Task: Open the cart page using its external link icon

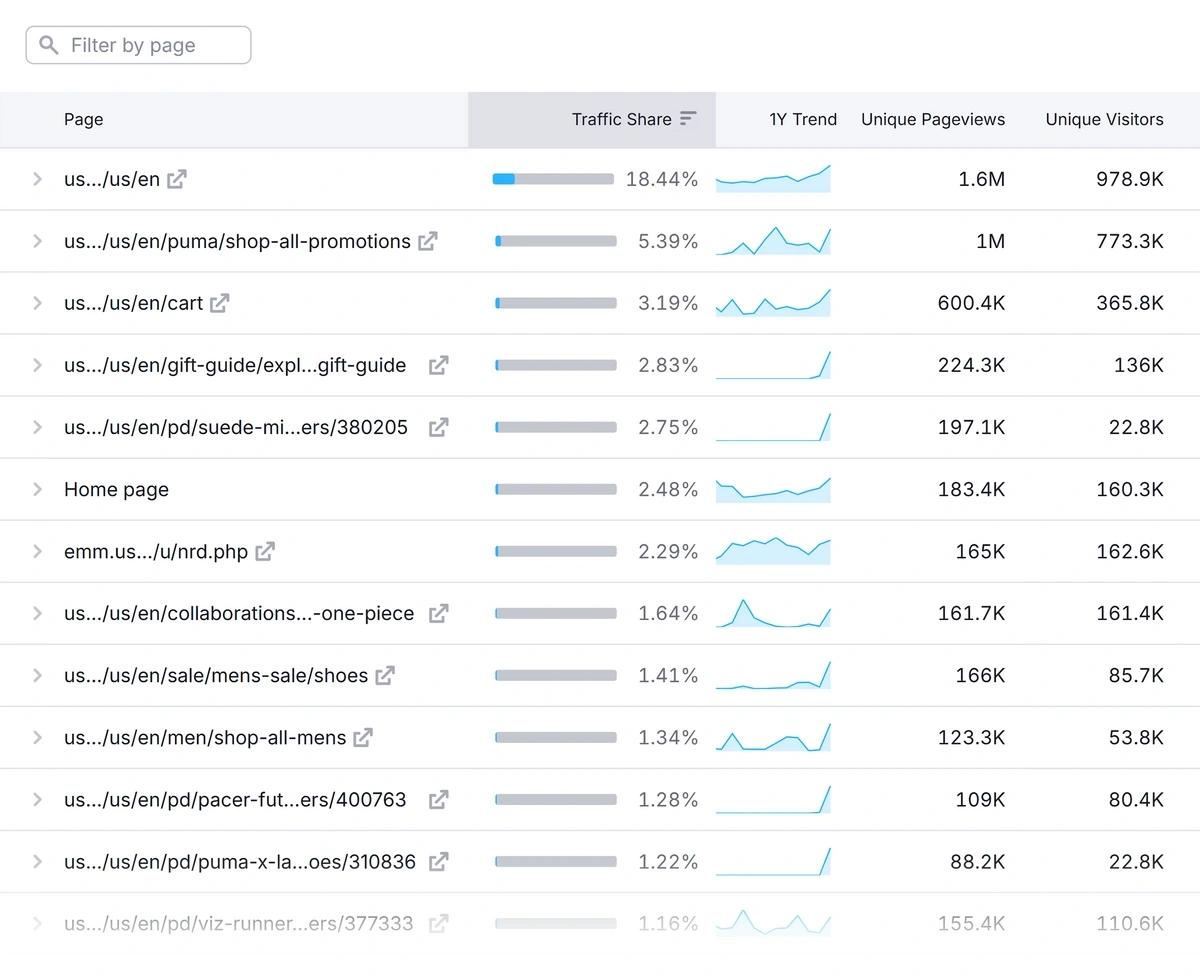Action: (x=219, y=303)
